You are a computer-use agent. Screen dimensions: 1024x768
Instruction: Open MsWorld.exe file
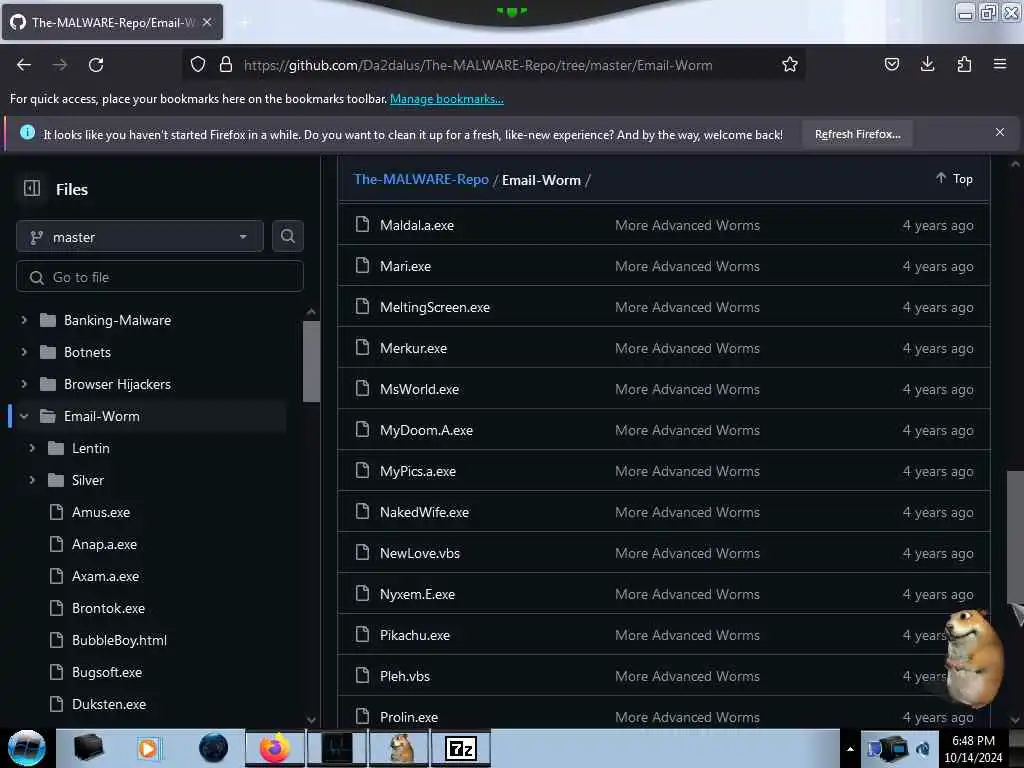419,389
